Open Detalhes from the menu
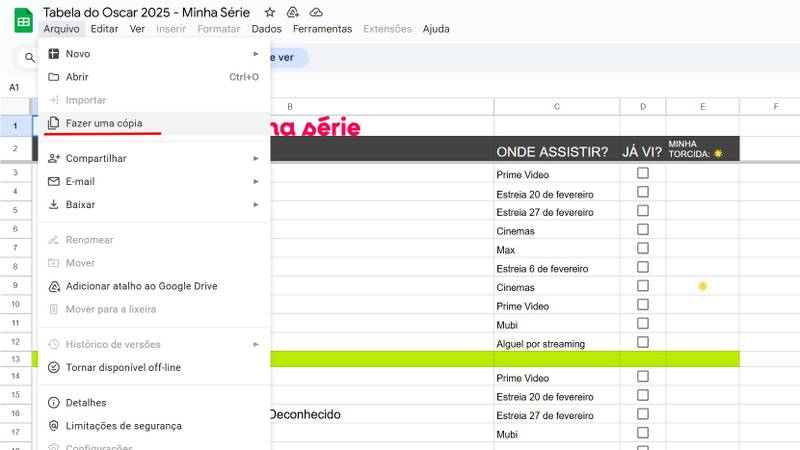This screenshot has height=450, width=800. point(154,403)
